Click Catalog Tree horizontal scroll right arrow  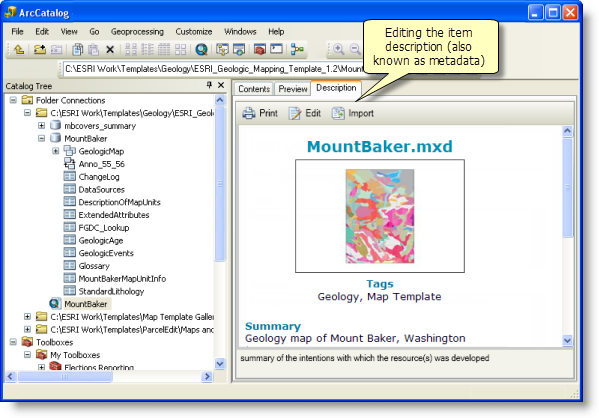point(207,377)
